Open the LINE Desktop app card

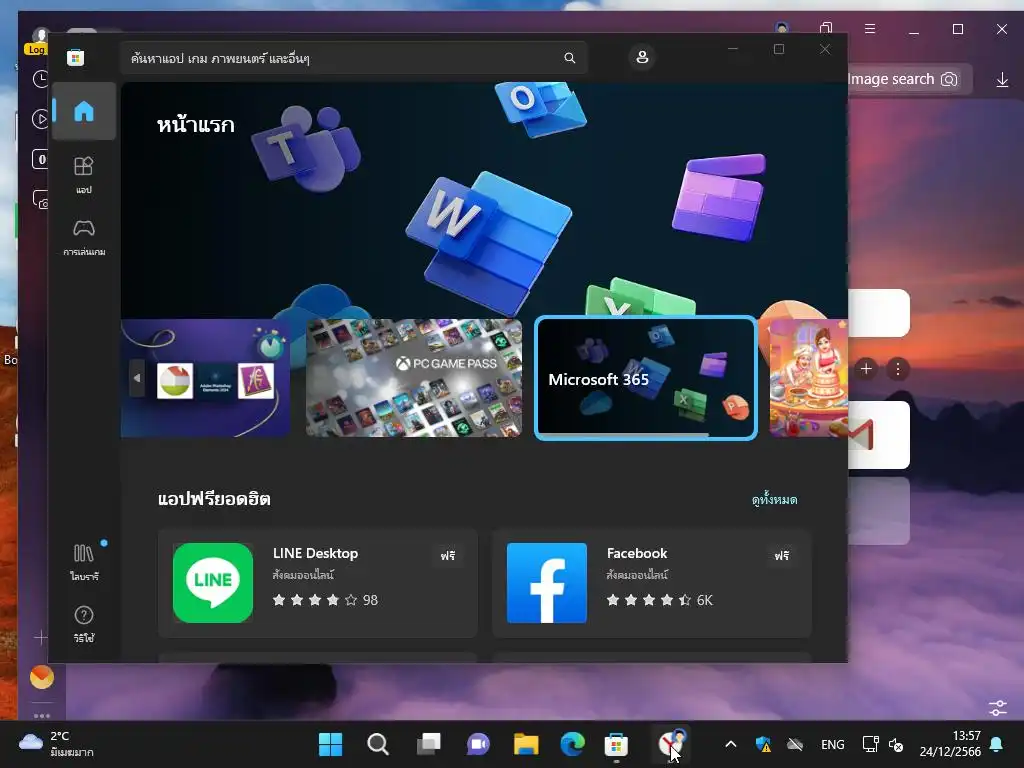[x=317, y=583]
